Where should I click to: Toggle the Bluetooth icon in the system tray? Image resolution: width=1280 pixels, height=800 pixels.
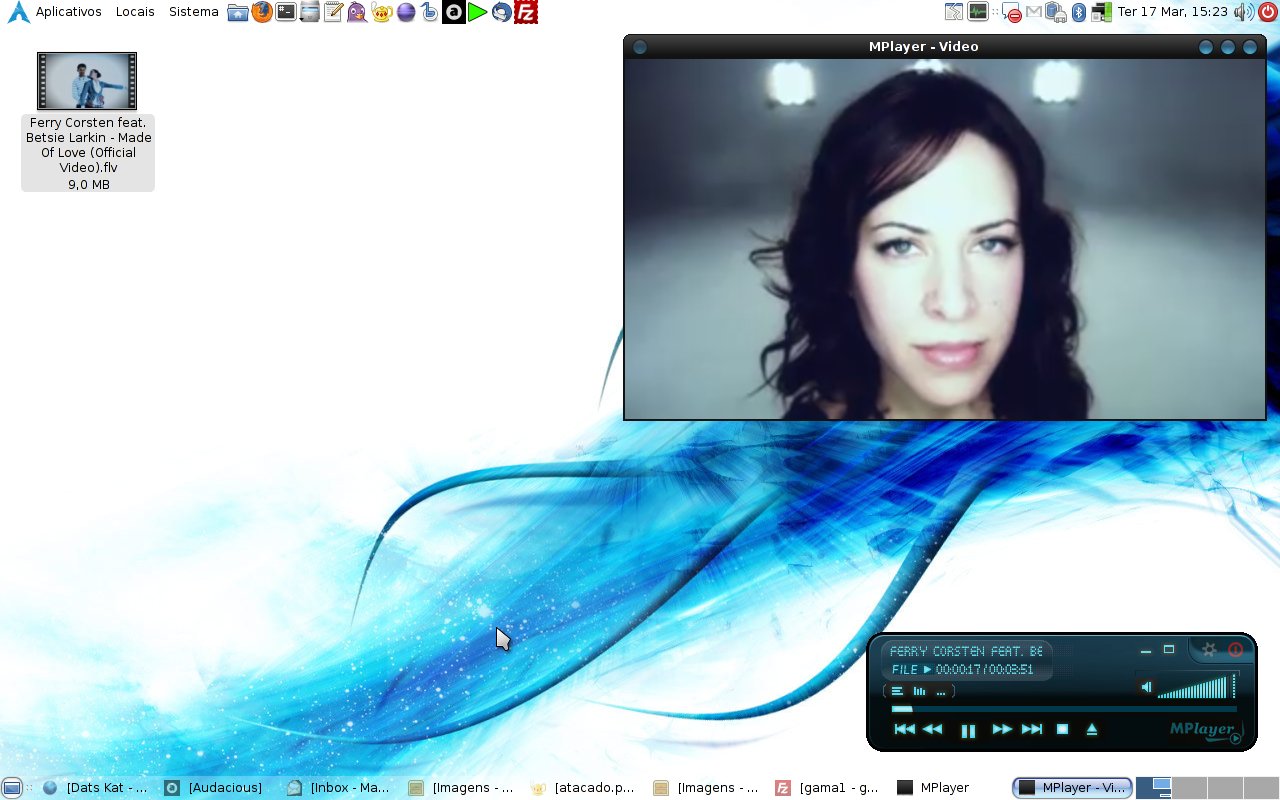(x=1079, y=12)
